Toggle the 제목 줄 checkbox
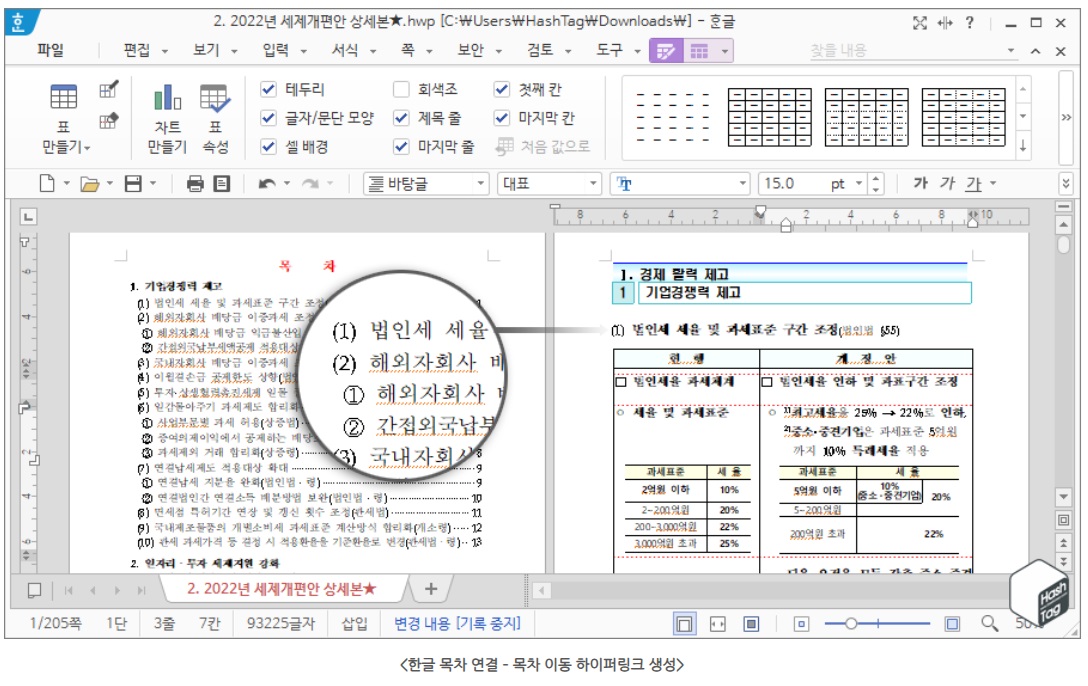 401,118
